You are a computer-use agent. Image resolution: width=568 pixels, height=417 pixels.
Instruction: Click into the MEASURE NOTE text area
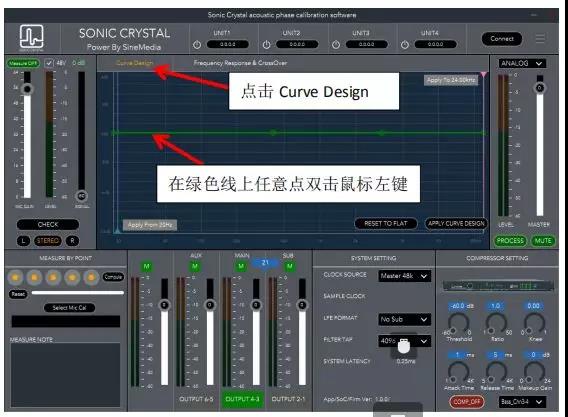point(65,375)
